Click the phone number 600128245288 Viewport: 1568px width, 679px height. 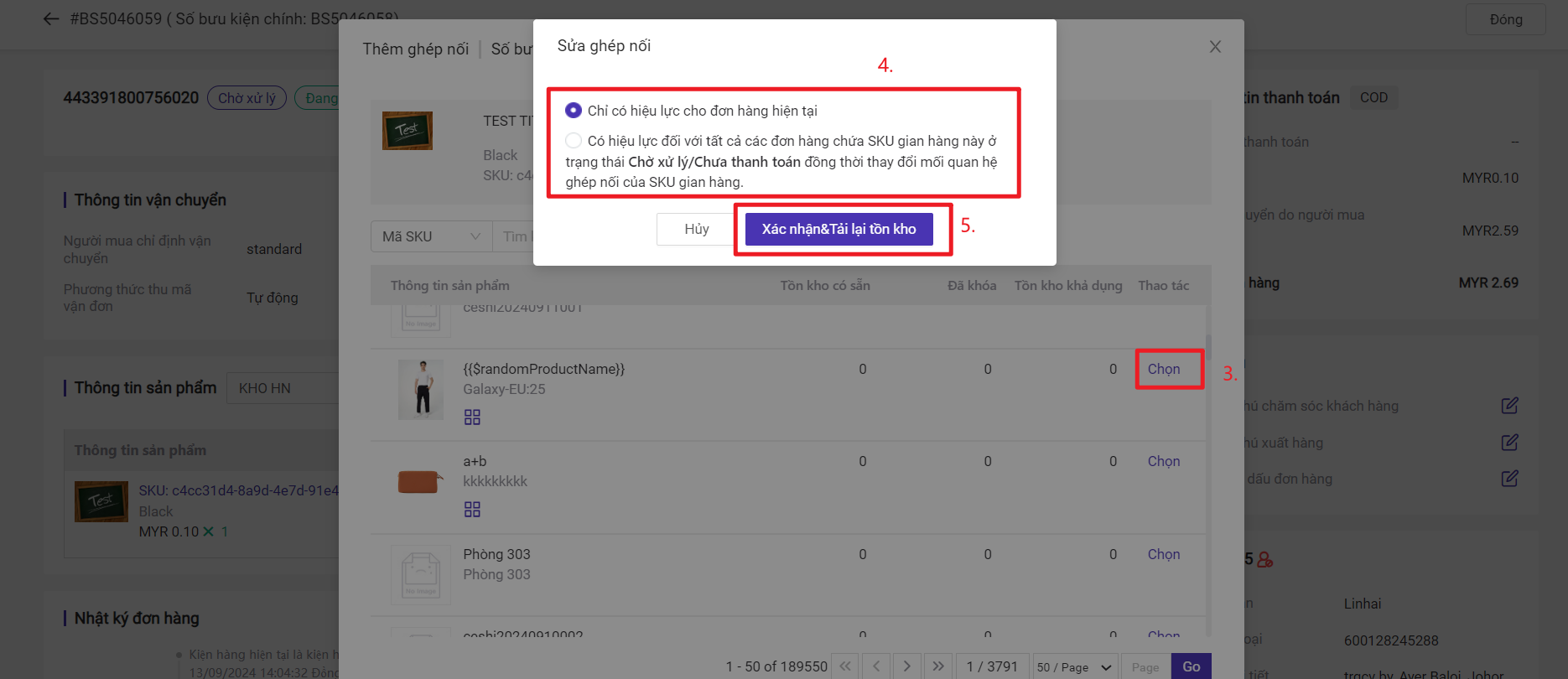pos(1391,640)
